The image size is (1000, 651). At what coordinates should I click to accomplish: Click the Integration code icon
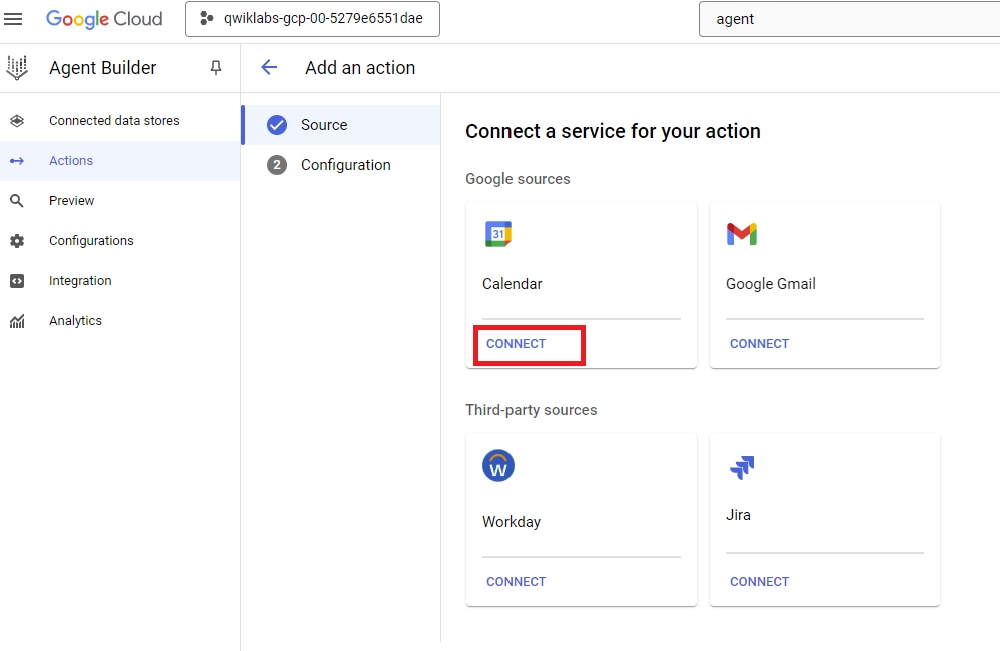17,280
